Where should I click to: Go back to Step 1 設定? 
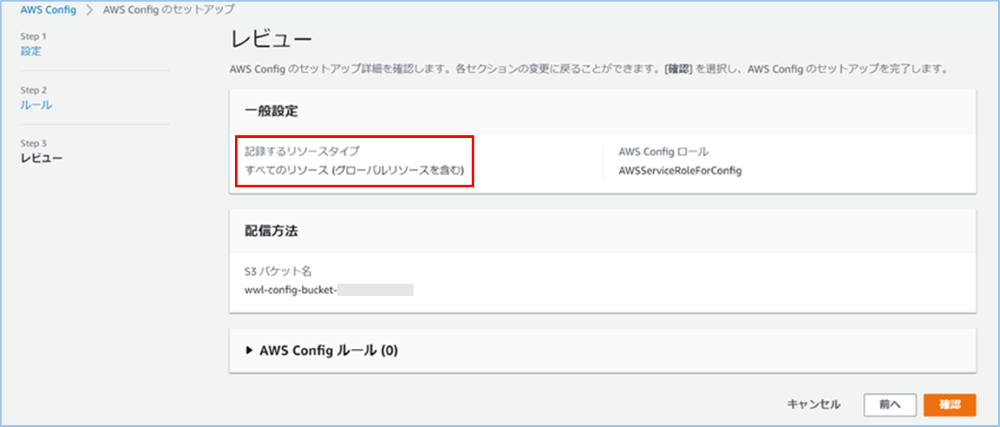(x=31, y=51)
